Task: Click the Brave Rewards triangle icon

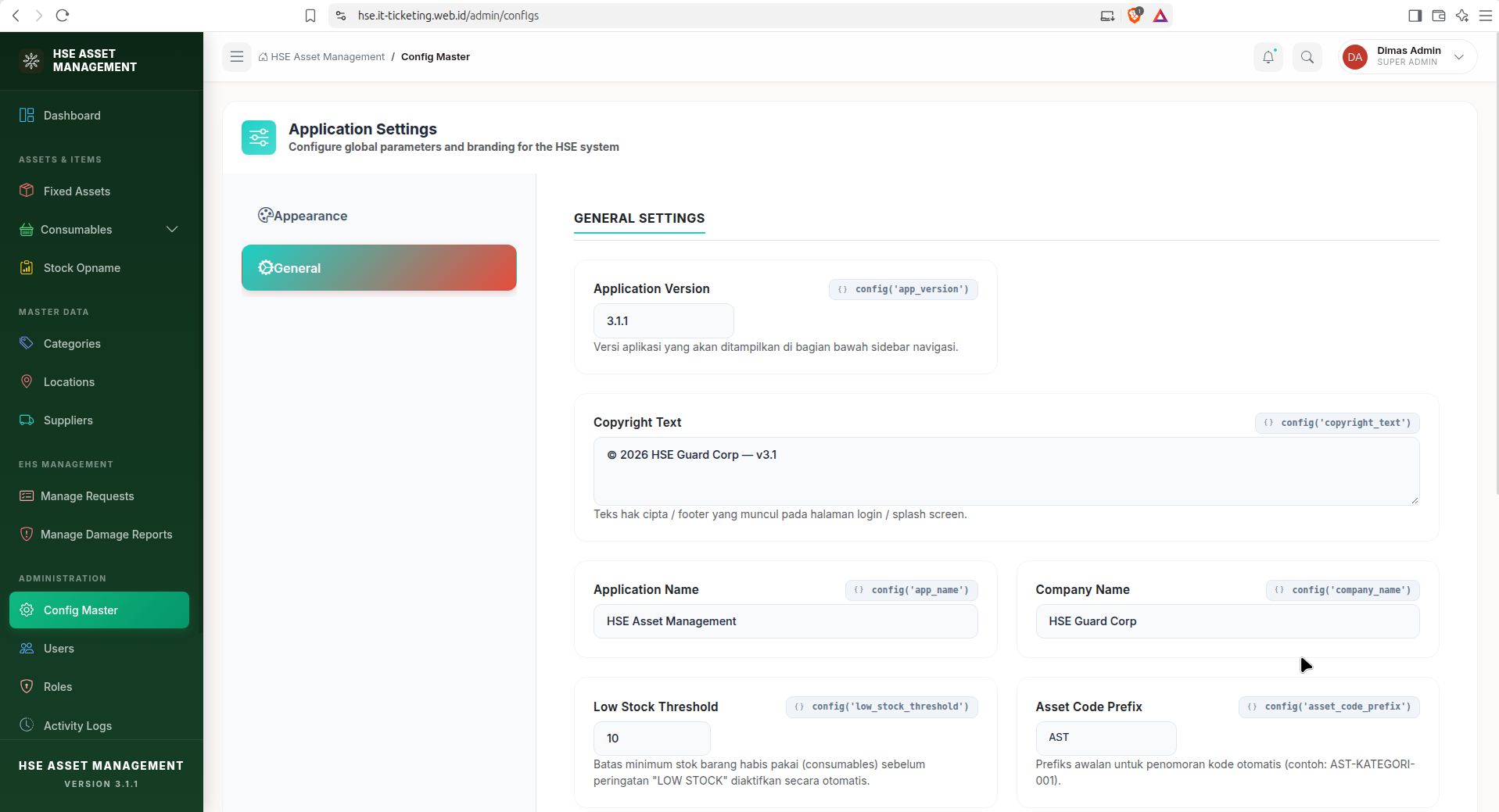Action: 1160,16
